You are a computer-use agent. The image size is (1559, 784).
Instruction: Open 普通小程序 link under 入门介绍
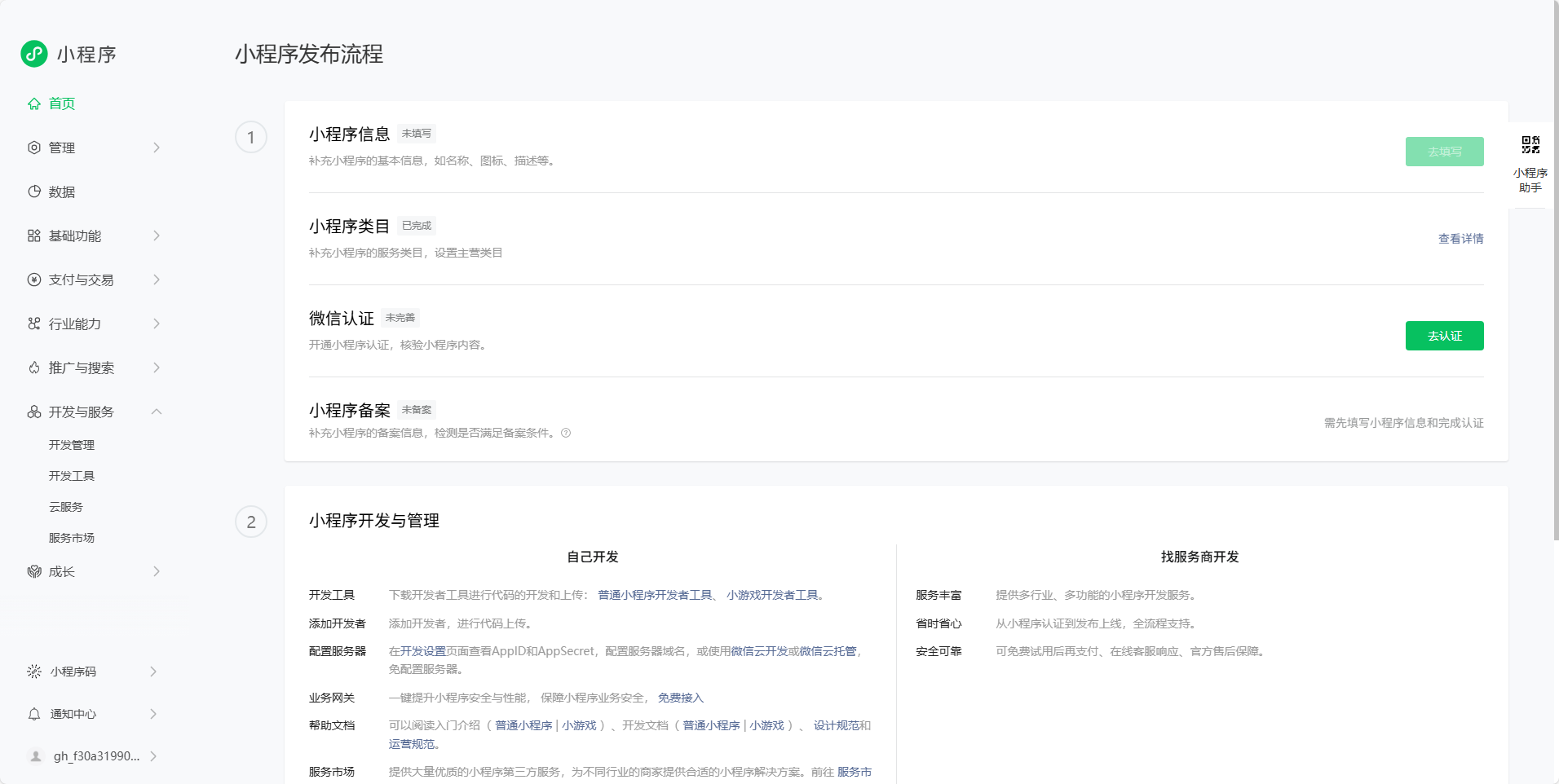[523, 725]
